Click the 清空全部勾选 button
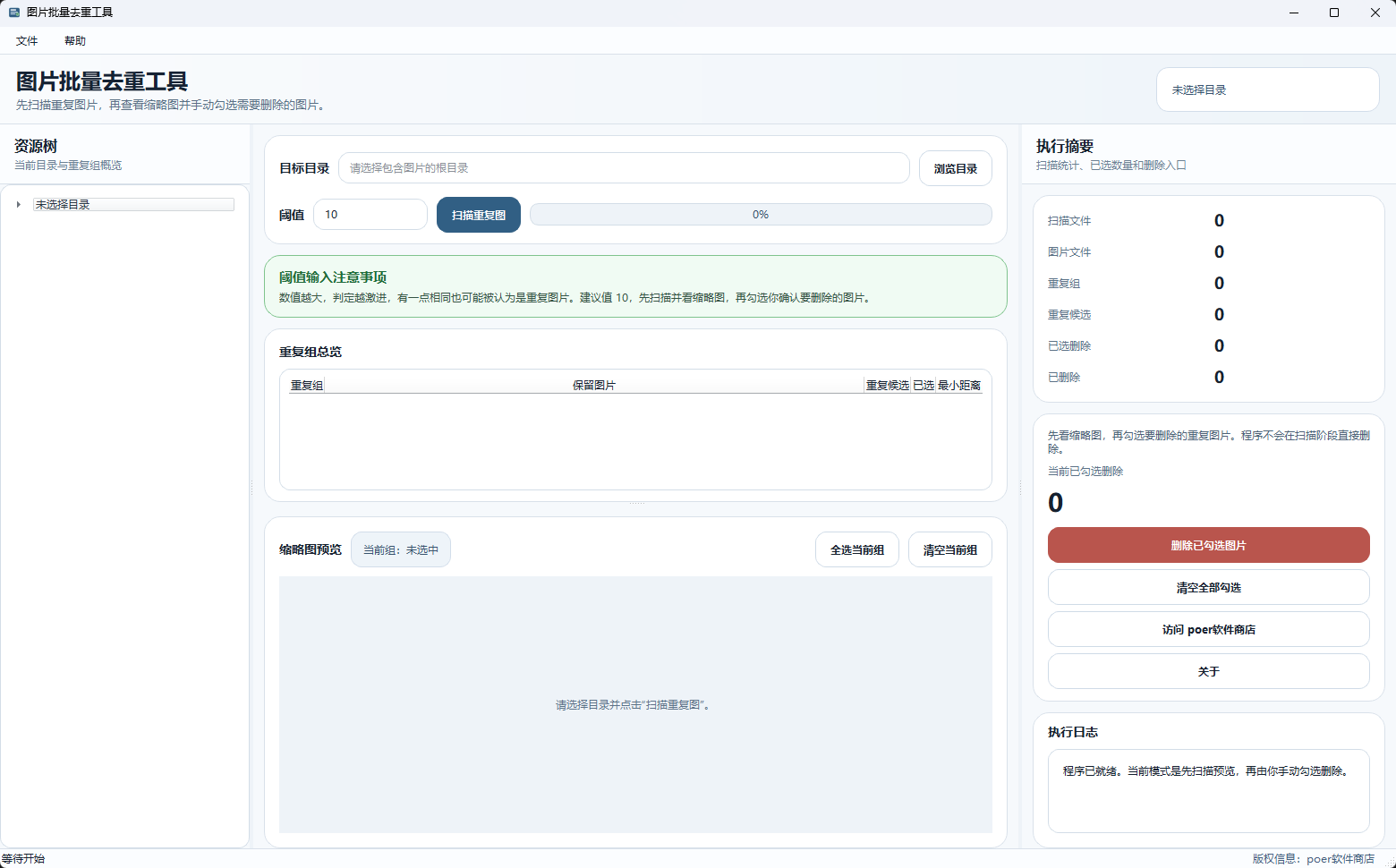This screenshot has width=1396, height=868. tap(1208, 587)
